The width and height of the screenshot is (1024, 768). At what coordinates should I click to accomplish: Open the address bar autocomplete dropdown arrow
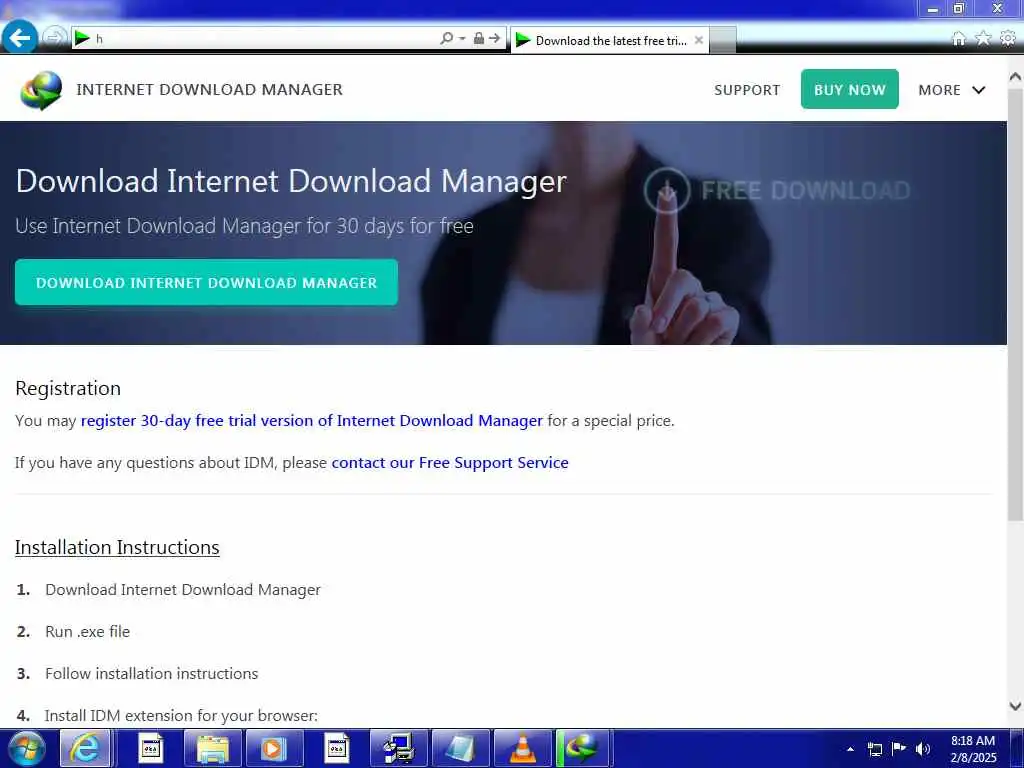click(x=462, y=39)
